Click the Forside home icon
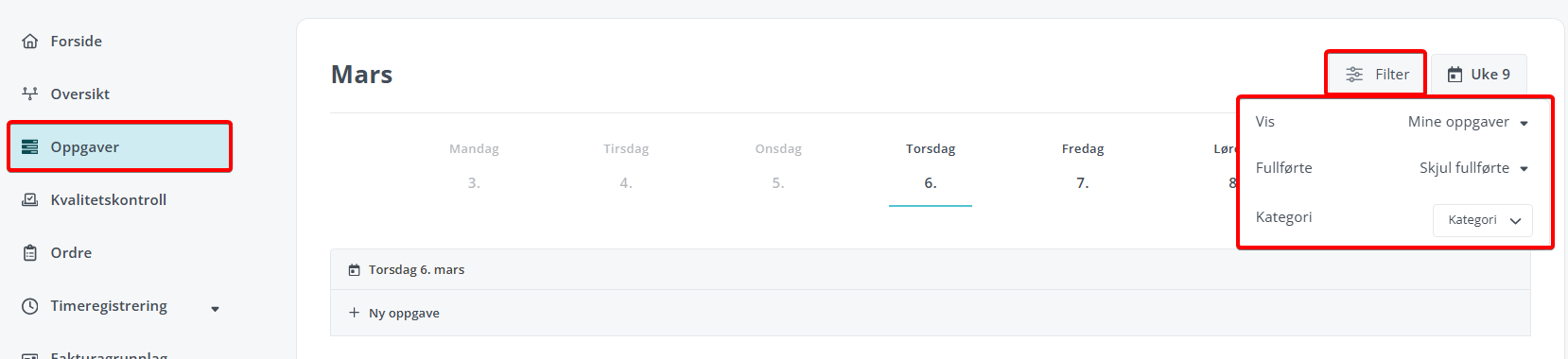The image size is (1568, 359). pos(30,42)
